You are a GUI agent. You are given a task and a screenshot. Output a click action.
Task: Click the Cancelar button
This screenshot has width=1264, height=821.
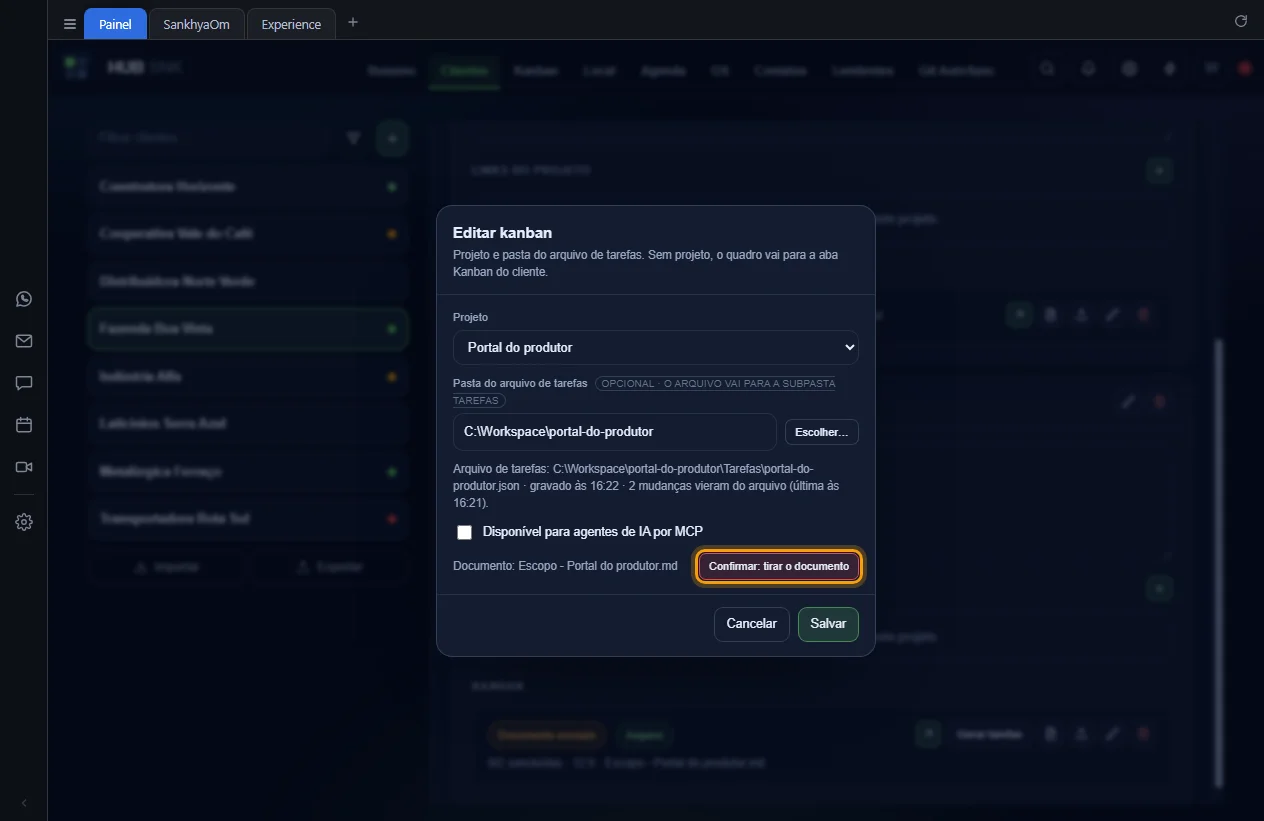(x=752, y=624)
